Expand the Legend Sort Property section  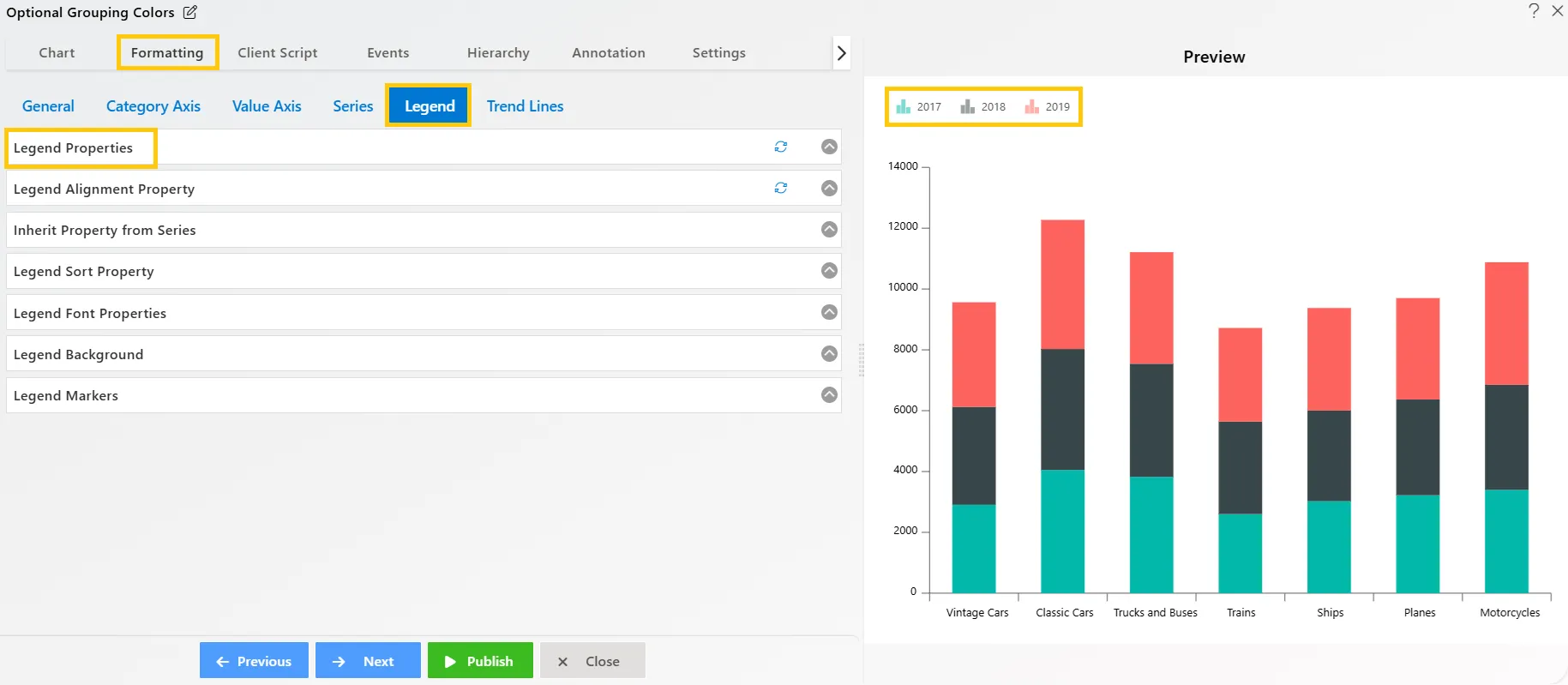point(829,270)
